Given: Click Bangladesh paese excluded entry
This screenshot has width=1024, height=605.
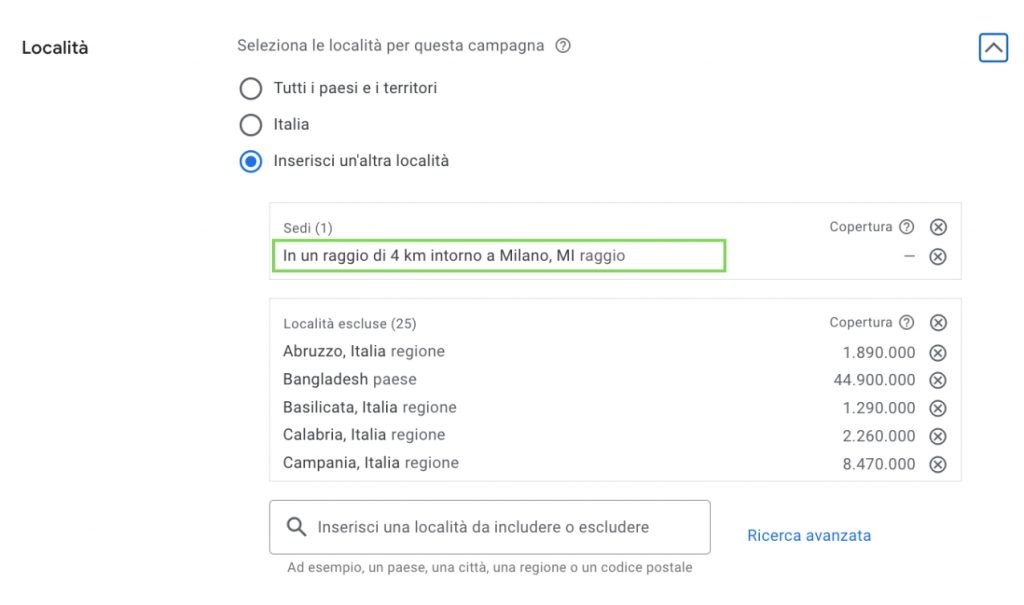Looking at the screenshot, I should pyautogui.click(x=349, y=380).
